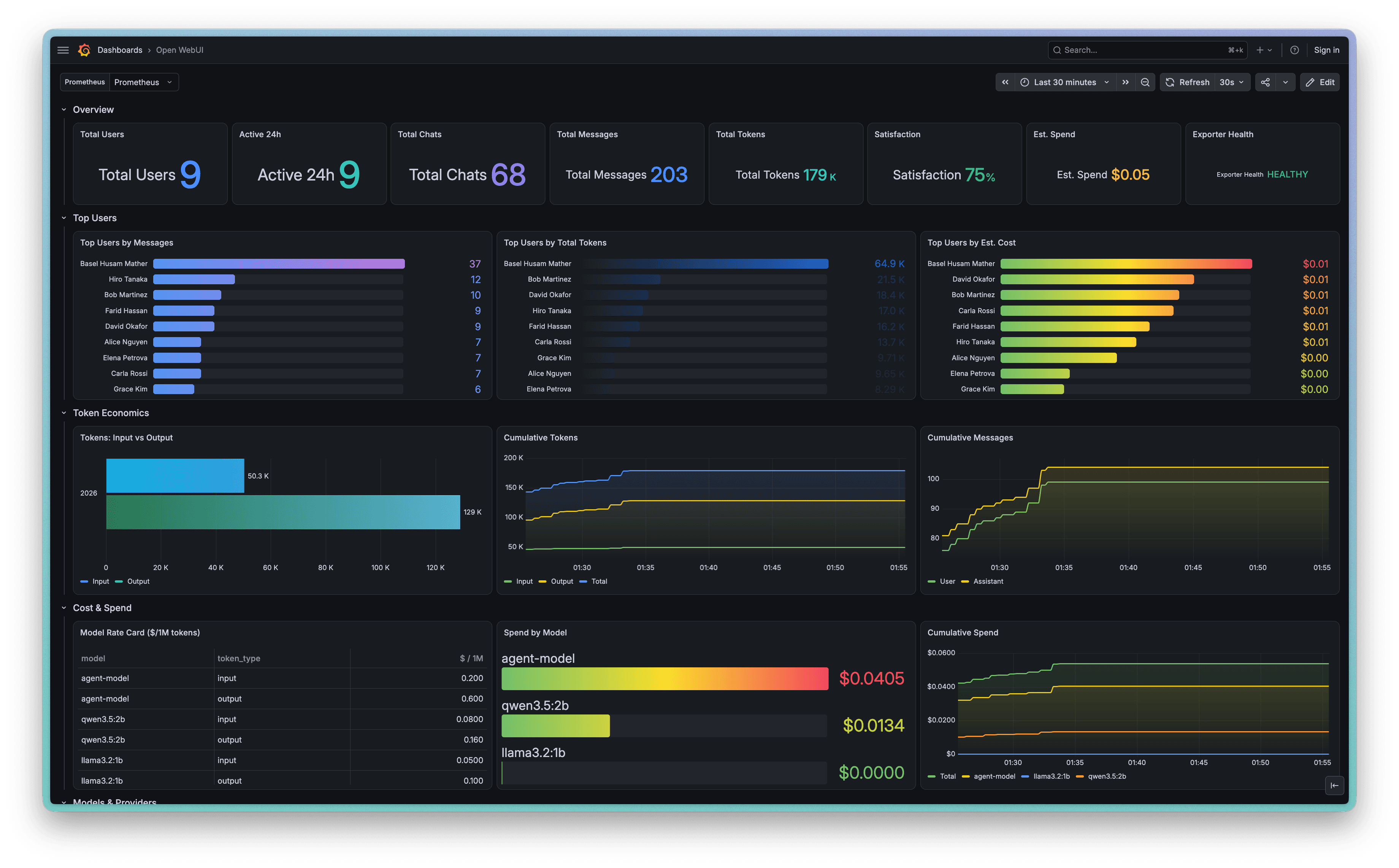
Task: Go to Dashboards breadcrumb
Action: coord(120,50)
